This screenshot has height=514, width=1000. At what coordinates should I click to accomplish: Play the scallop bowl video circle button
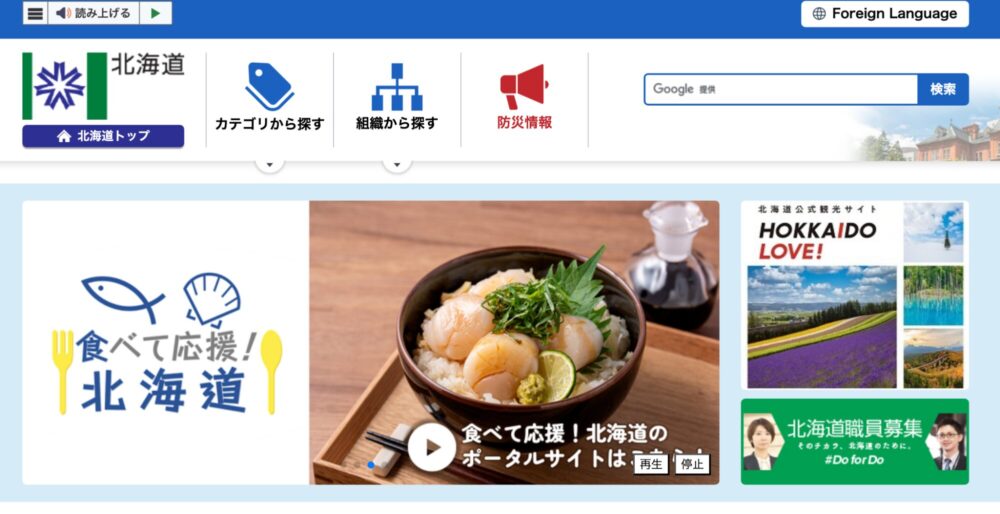pos(432,447)
